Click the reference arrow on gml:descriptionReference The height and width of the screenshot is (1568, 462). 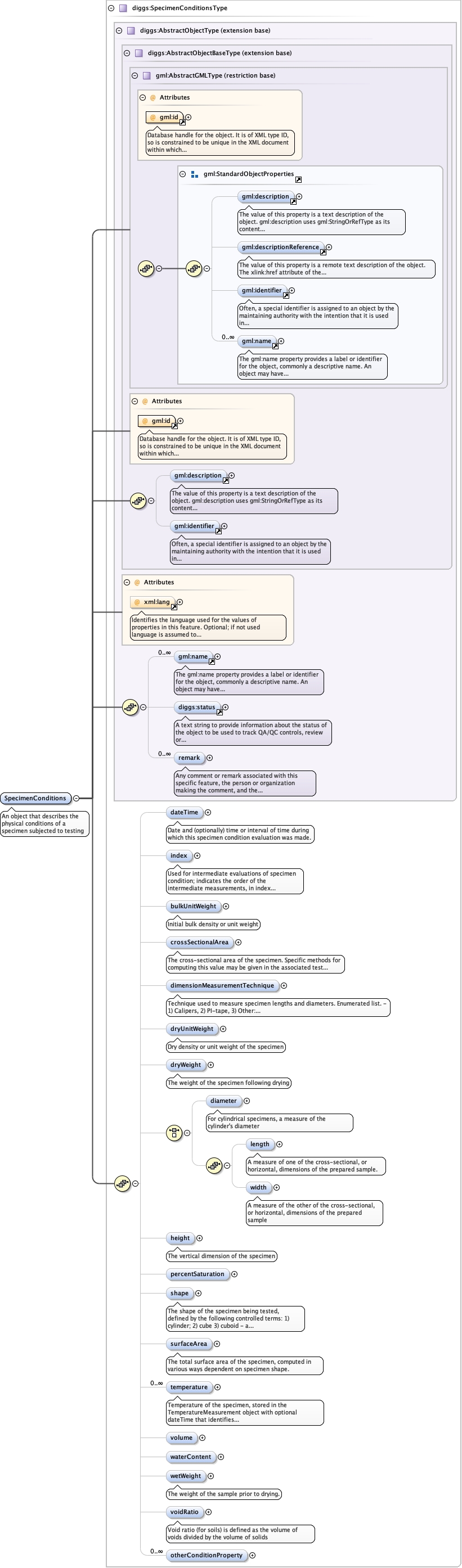click(x=323, y=252)
